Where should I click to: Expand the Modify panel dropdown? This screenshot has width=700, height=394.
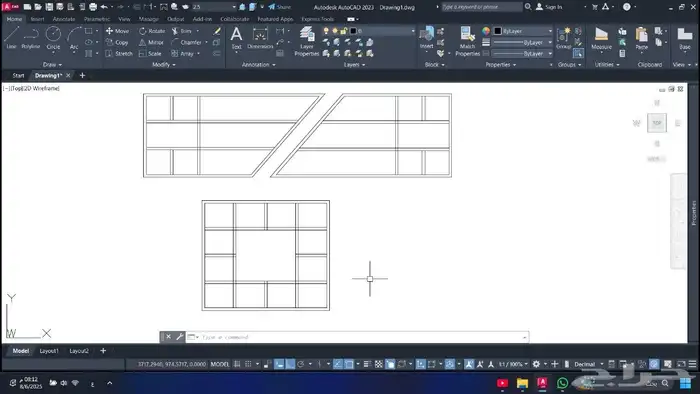tap(164, 65)
